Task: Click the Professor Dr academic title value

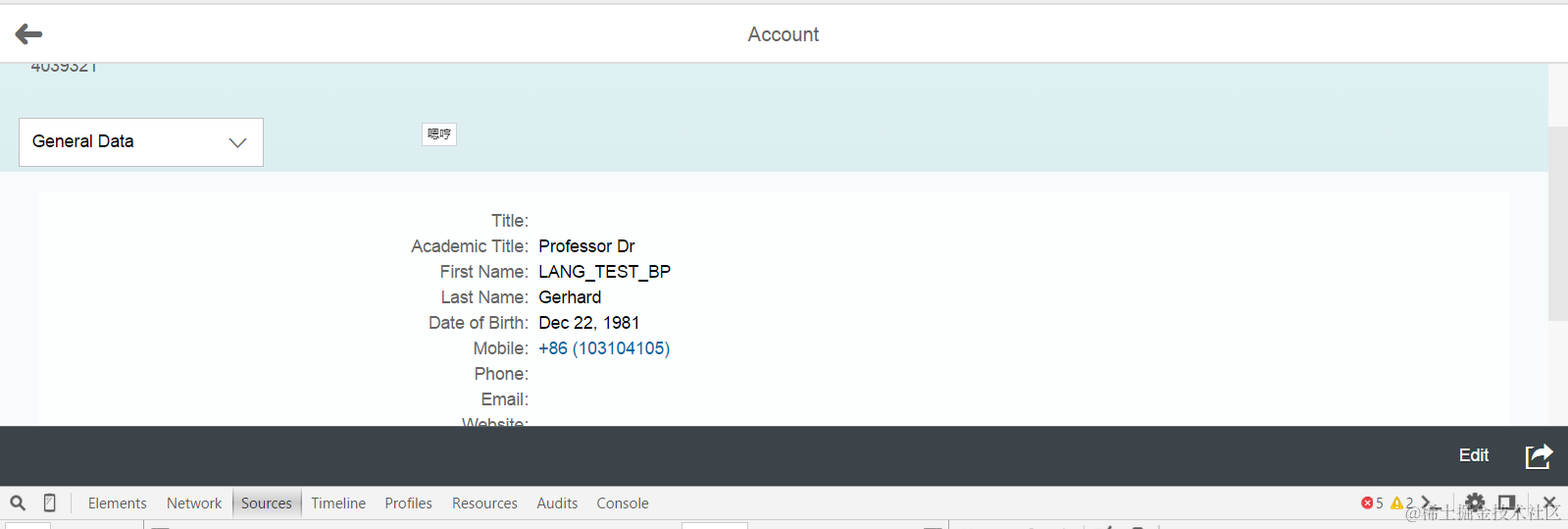Action: coord(586,246)
